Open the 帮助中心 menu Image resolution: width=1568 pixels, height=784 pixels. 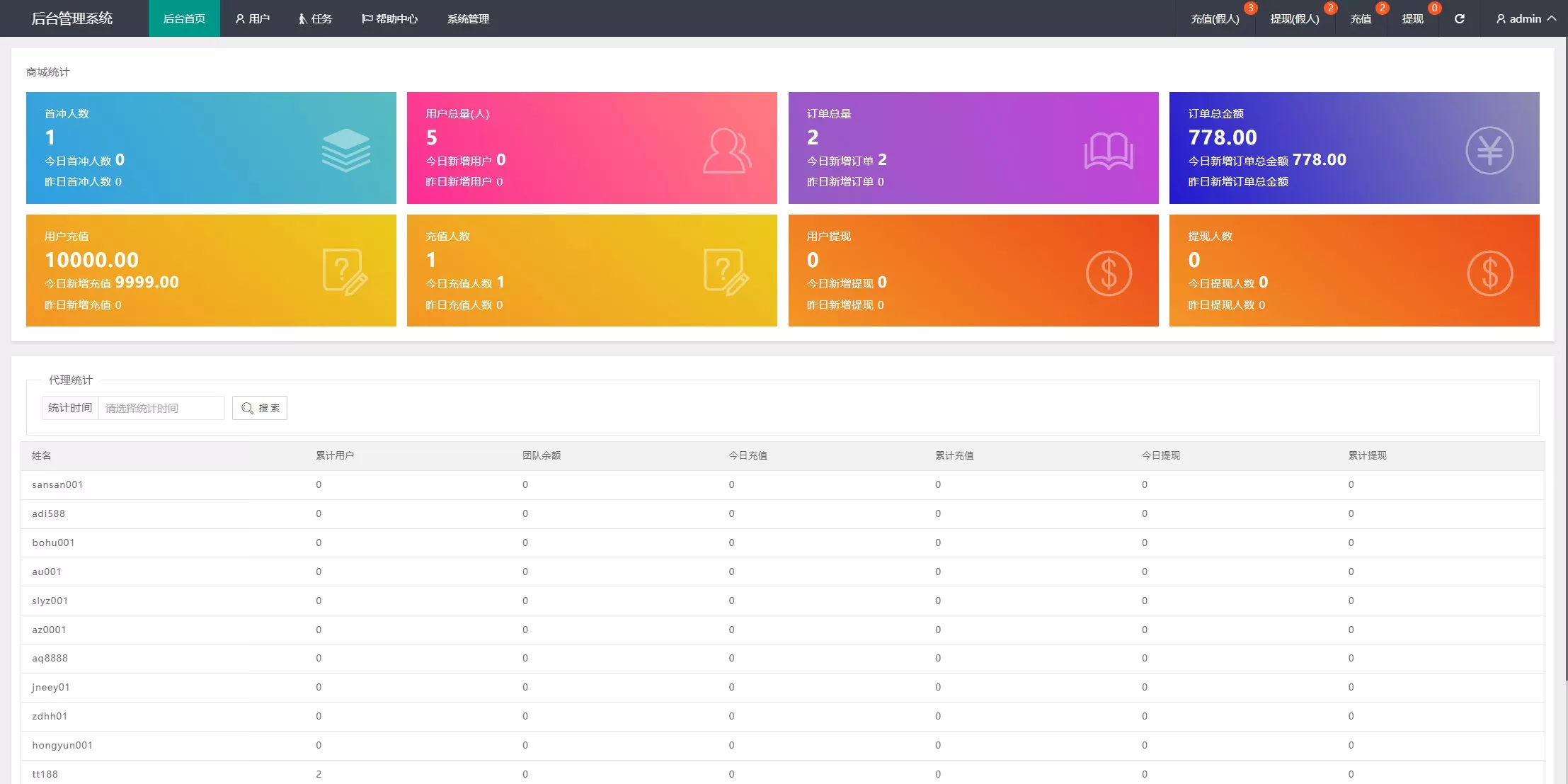[390, 19]
